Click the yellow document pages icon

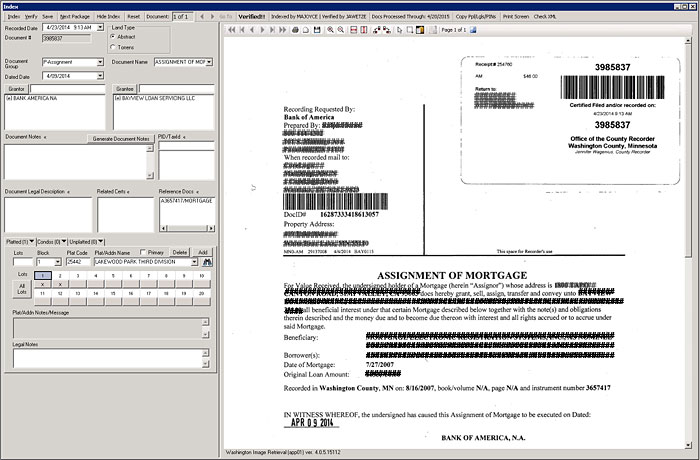[x=420, y=30]
